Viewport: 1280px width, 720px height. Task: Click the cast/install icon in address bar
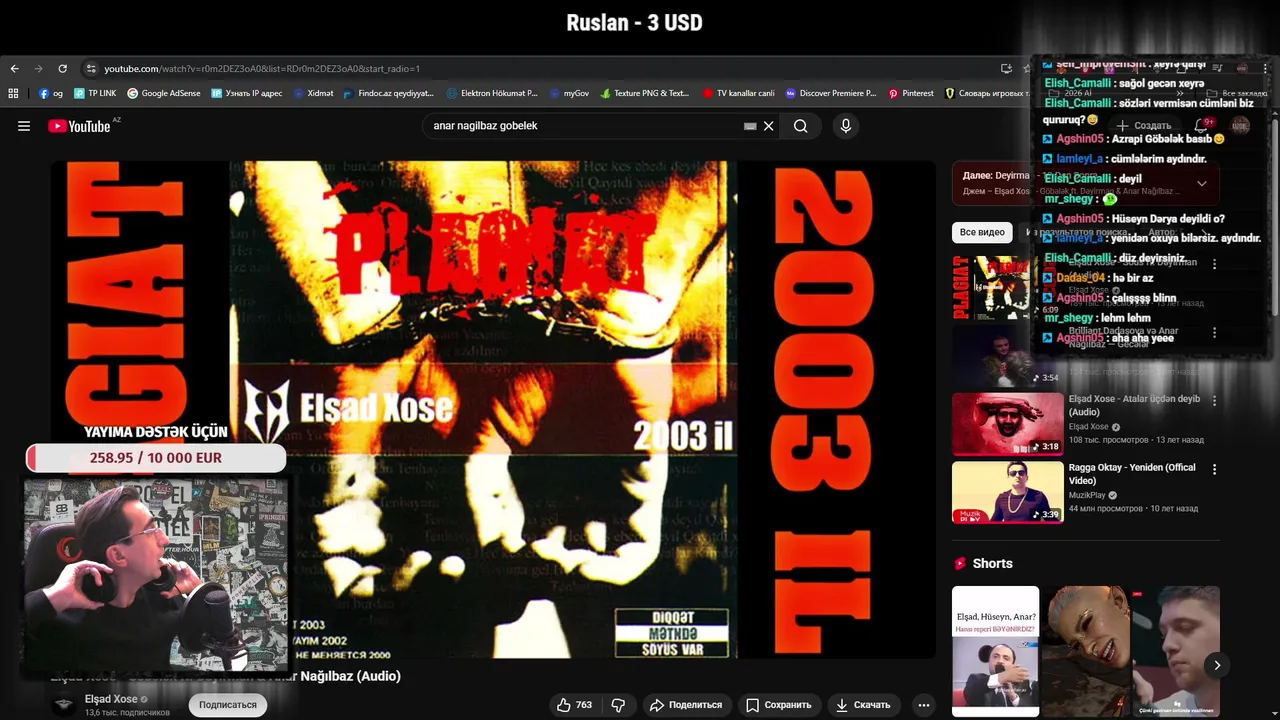(1006, 69)
